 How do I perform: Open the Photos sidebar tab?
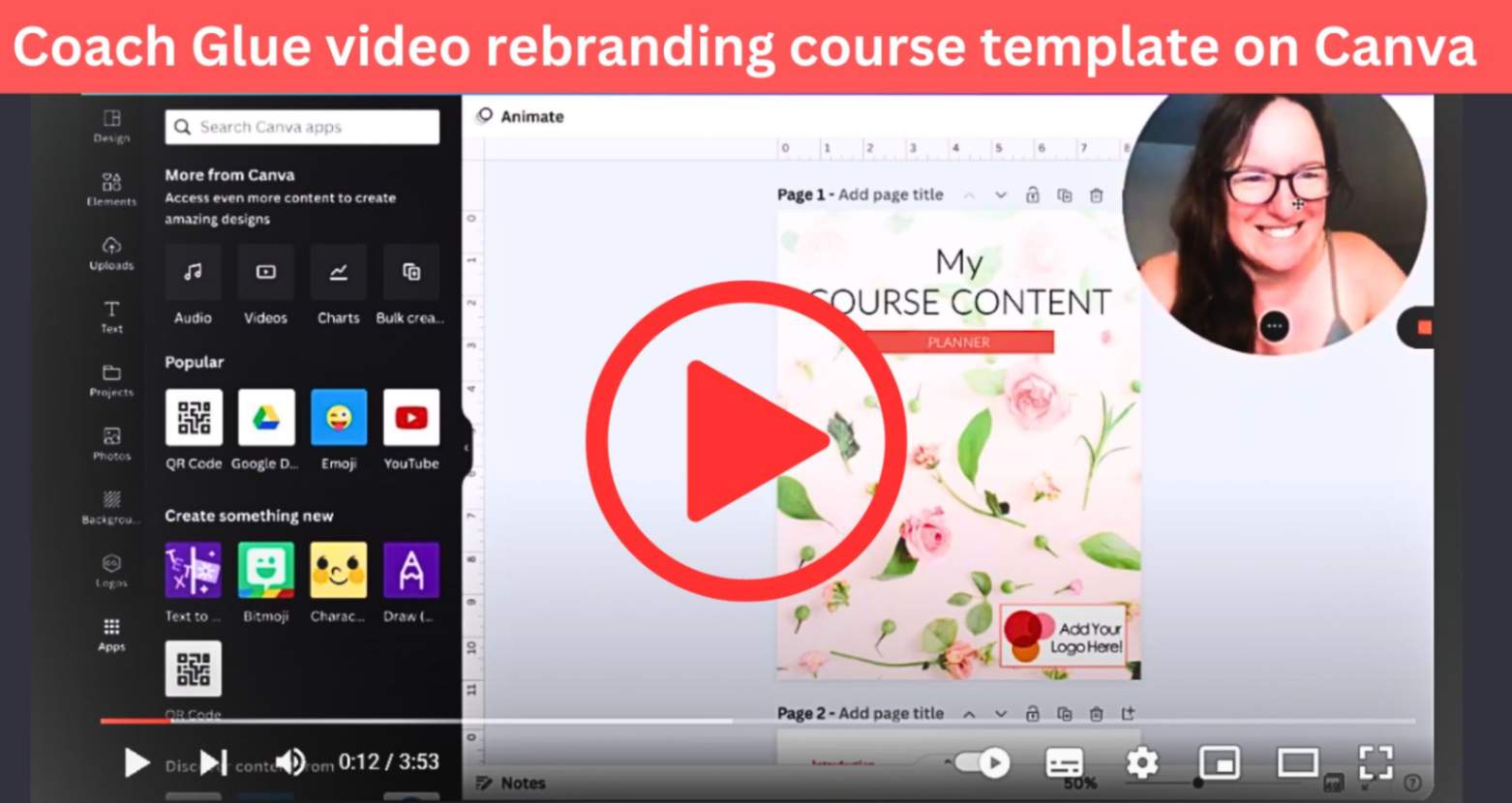[x=111, y=444]
